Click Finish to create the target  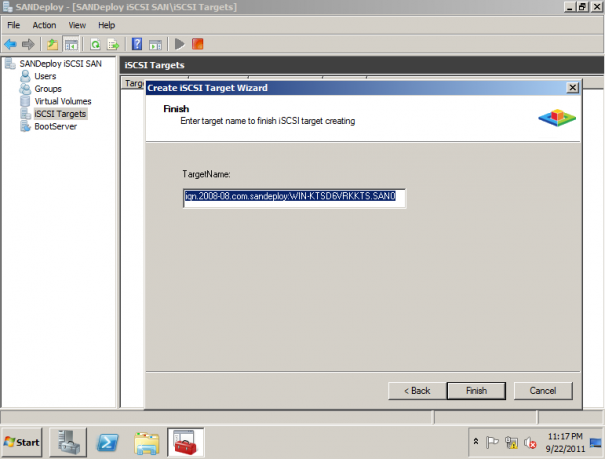476,391
